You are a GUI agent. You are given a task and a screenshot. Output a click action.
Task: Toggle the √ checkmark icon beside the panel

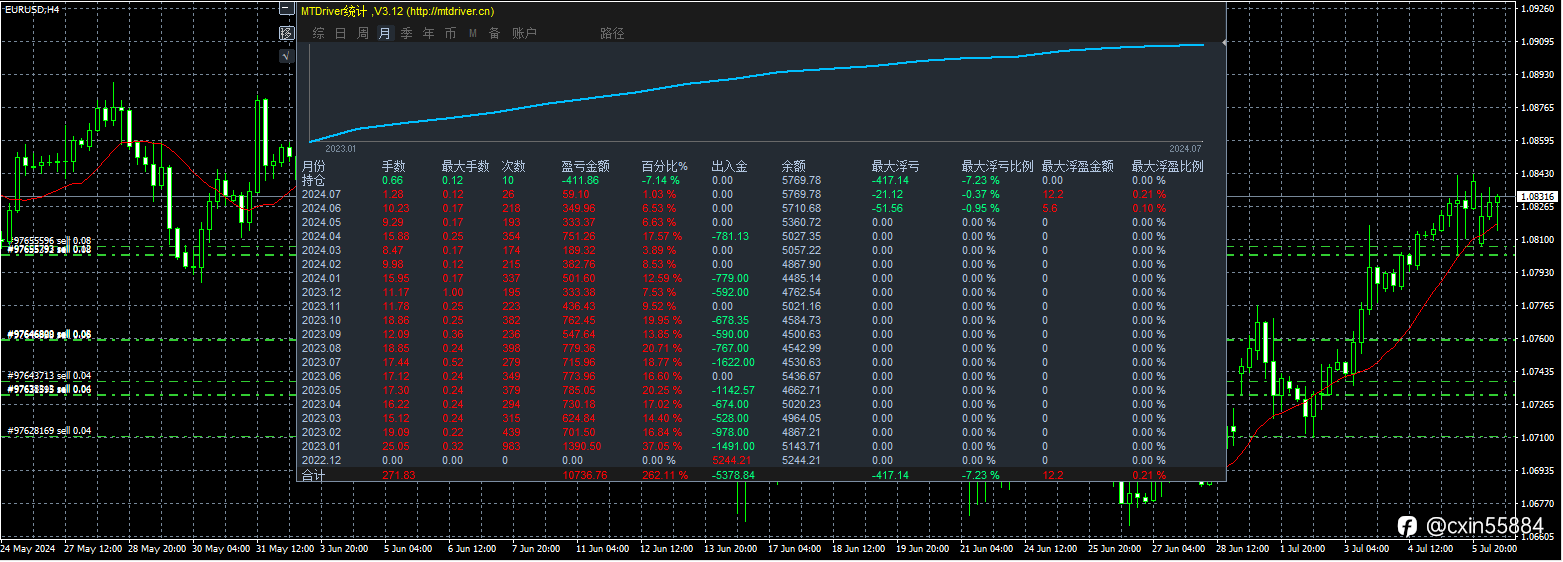point(287,56)
